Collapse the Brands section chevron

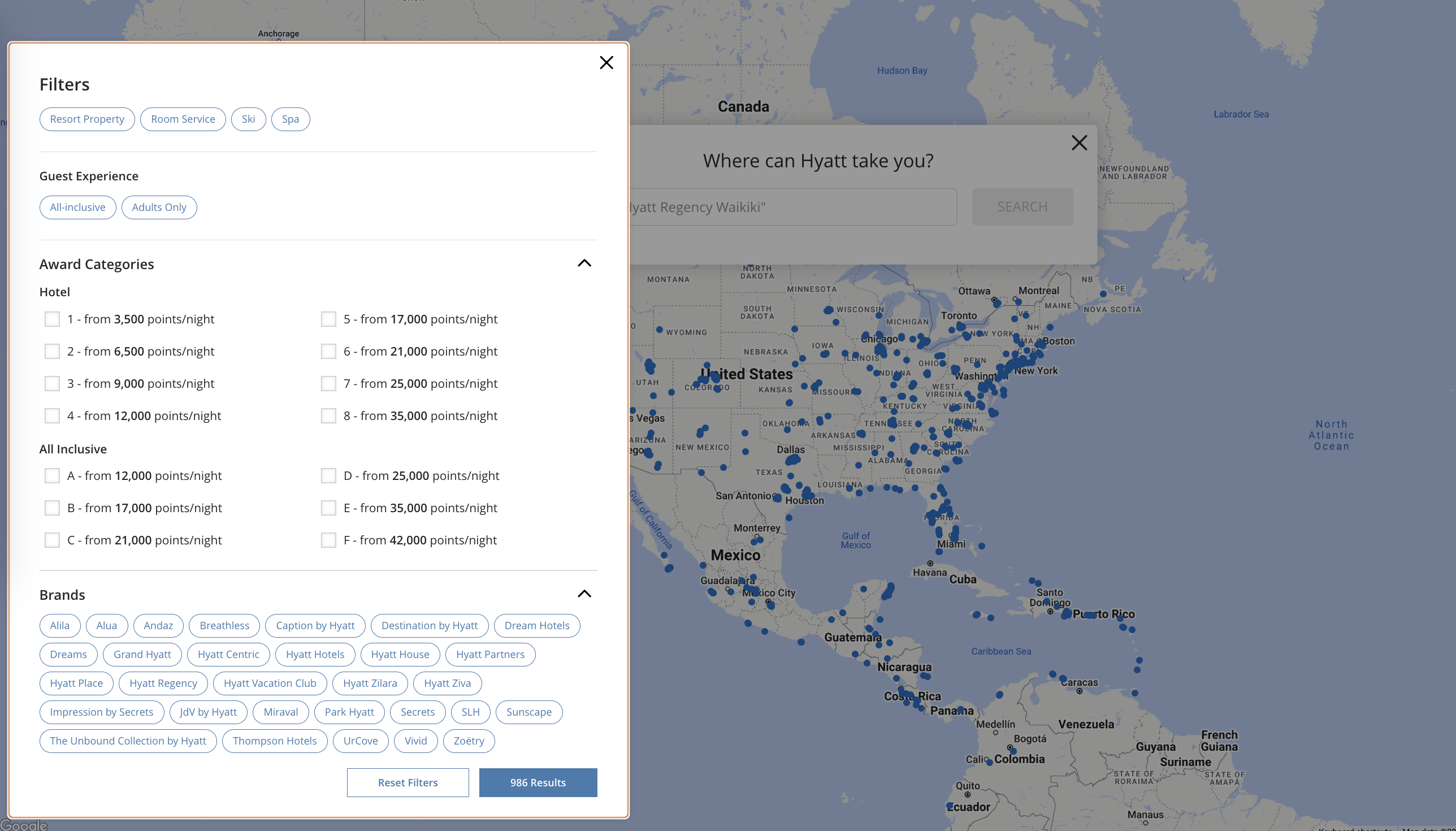tap(584, 594)
